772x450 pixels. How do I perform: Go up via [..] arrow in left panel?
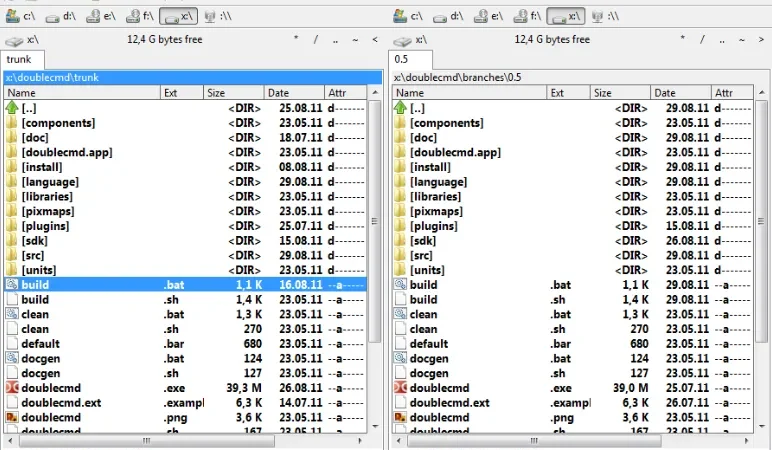[x=12, y=107]
